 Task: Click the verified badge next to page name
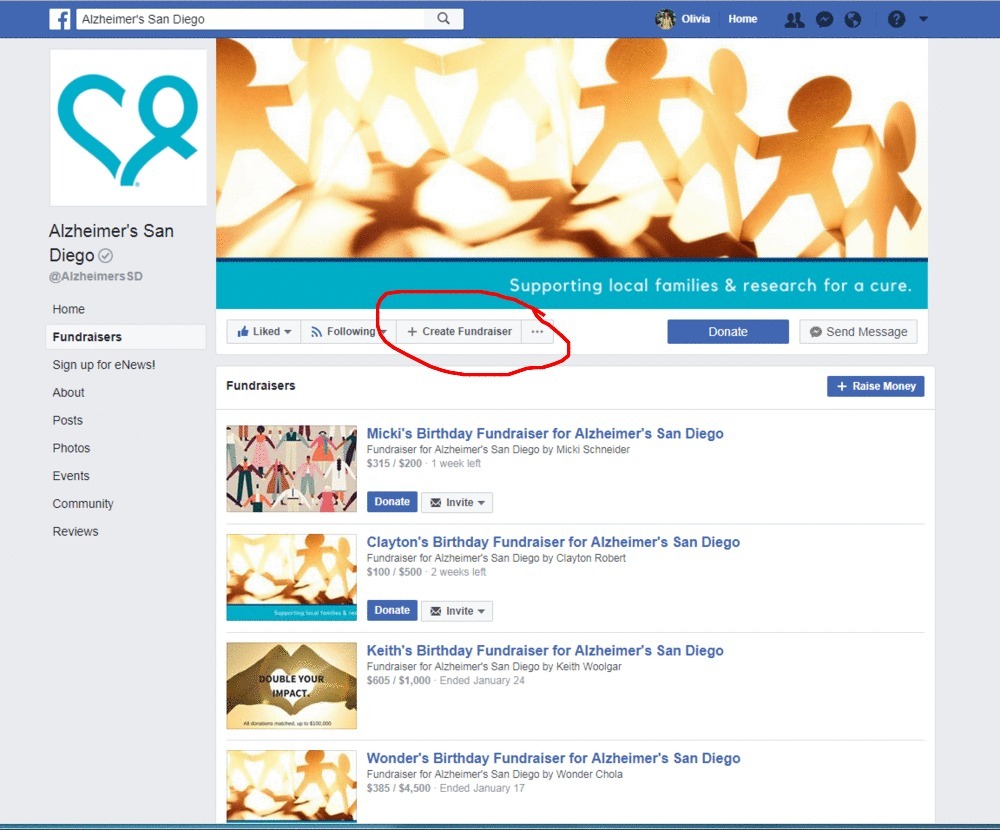pyautogui.click(x=106, y=256)
